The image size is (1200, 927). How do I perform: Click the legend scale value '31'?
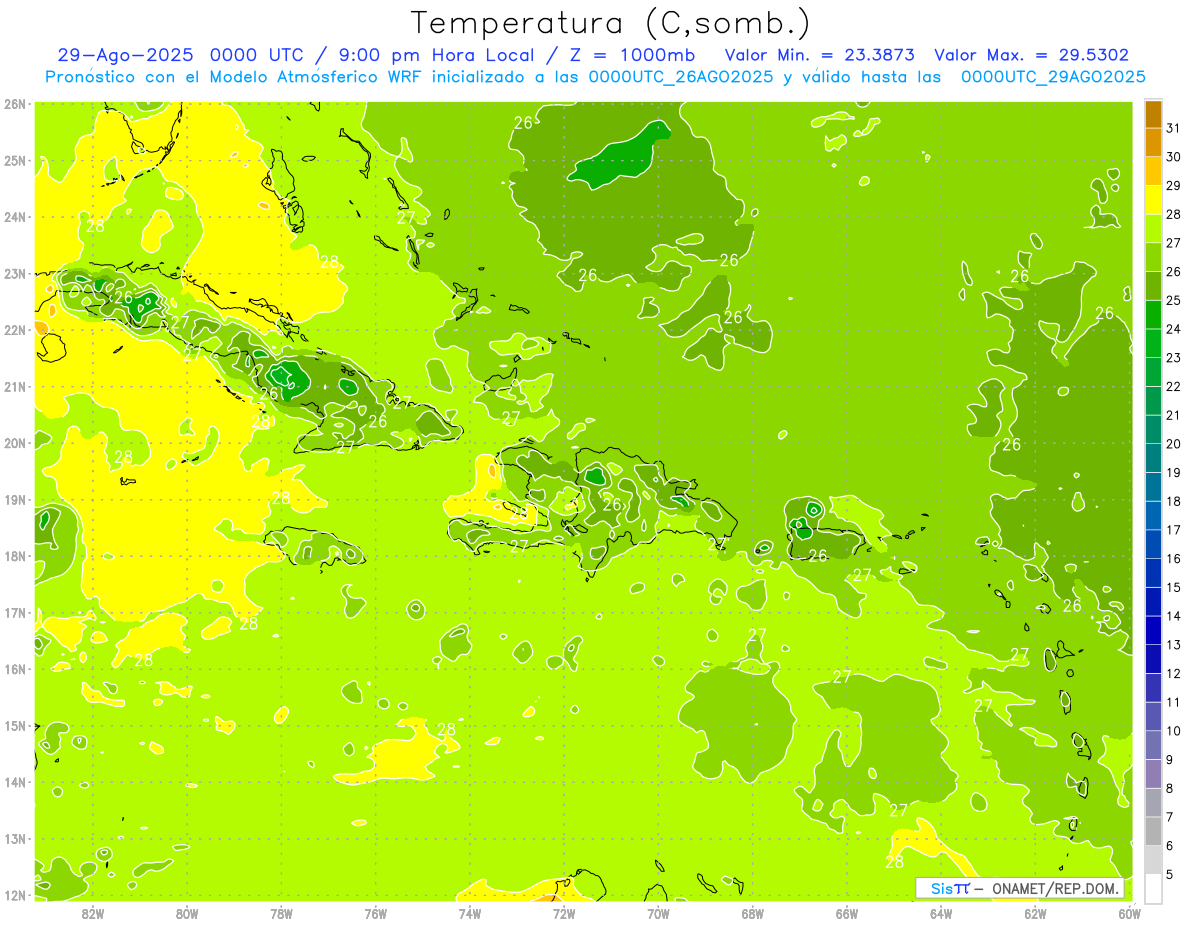tap(1173, 128)
